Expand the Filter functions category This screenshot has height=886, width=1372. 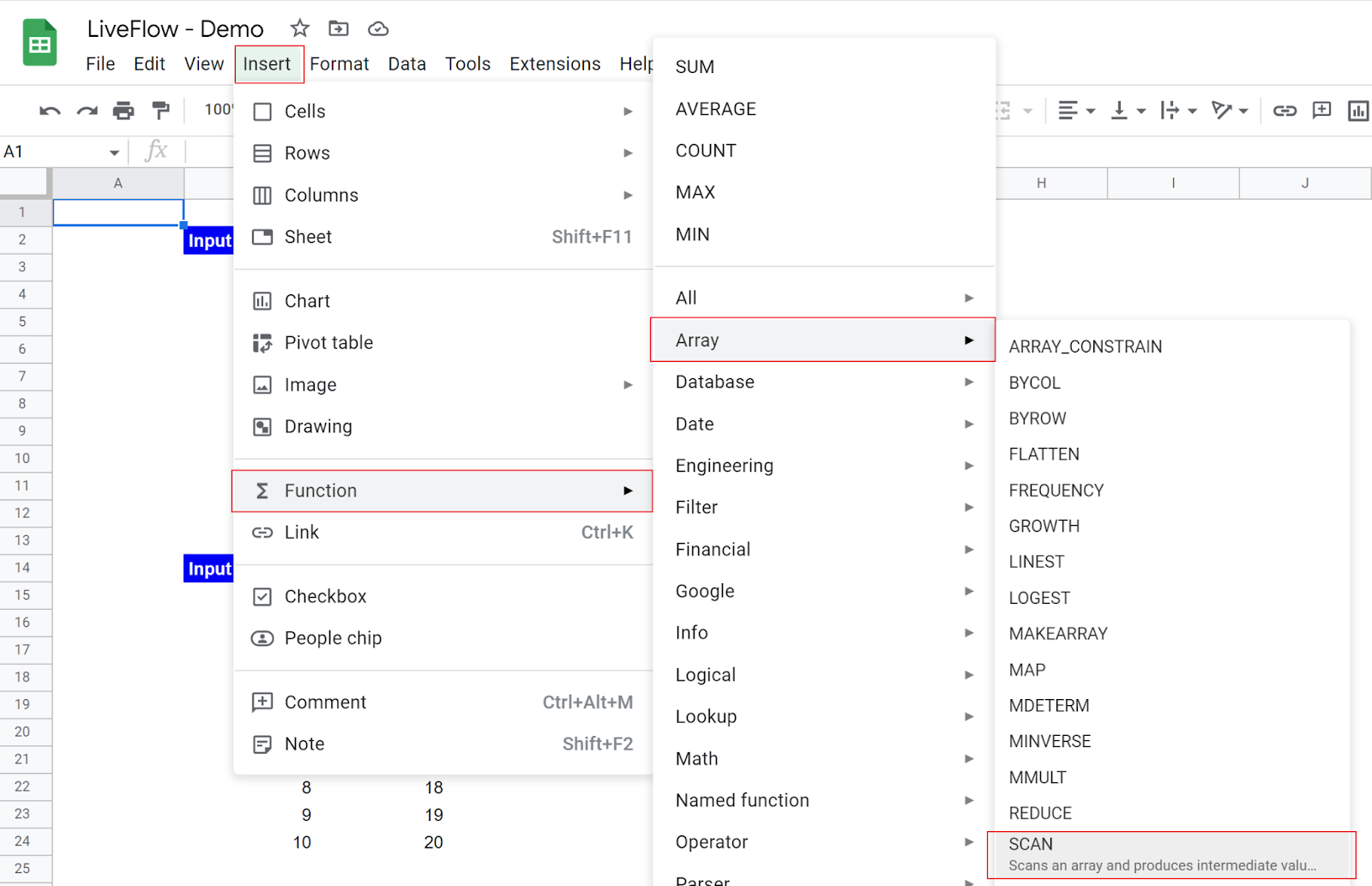(824, 507)
